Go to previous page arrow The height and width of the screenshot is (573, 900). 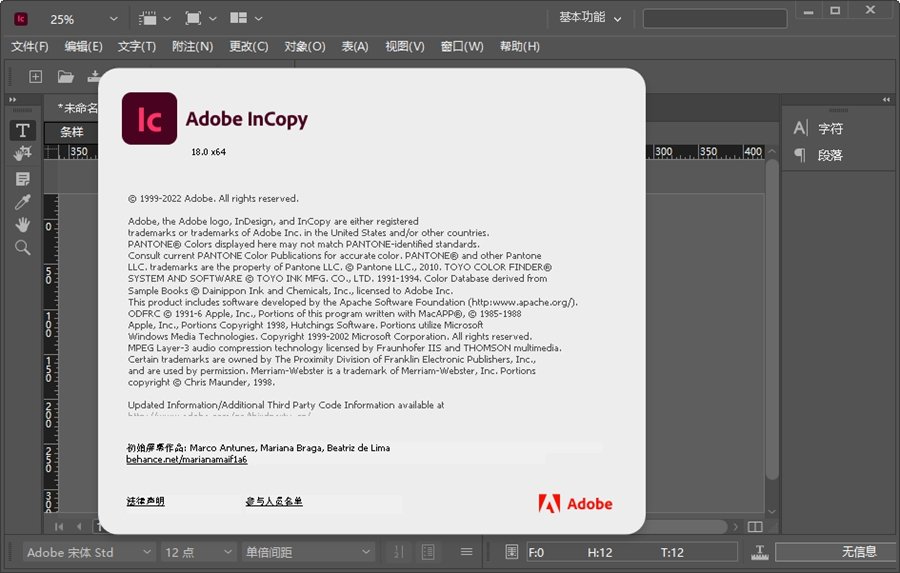click(x=79, y=526)
